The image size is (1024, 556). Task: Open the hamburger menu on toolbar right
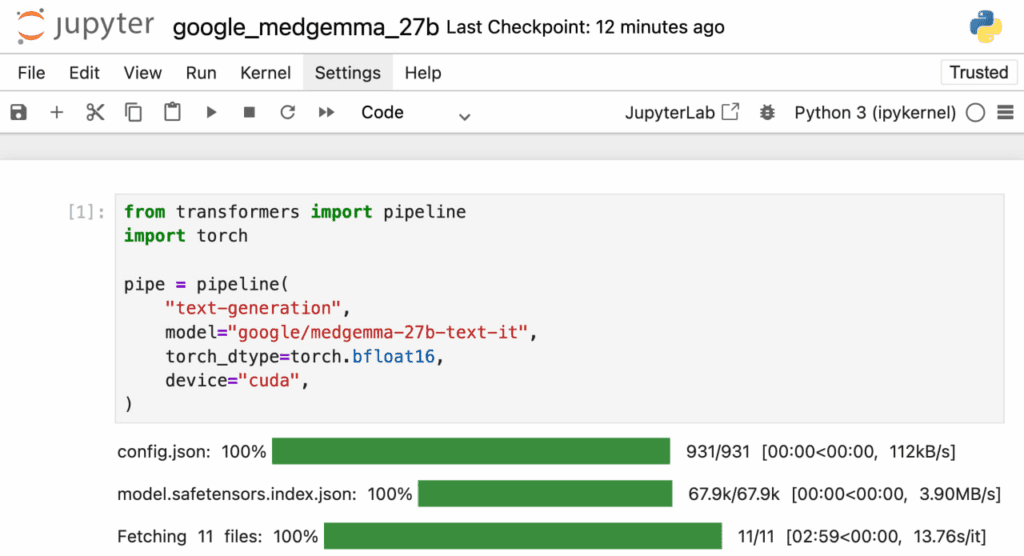1005,113
